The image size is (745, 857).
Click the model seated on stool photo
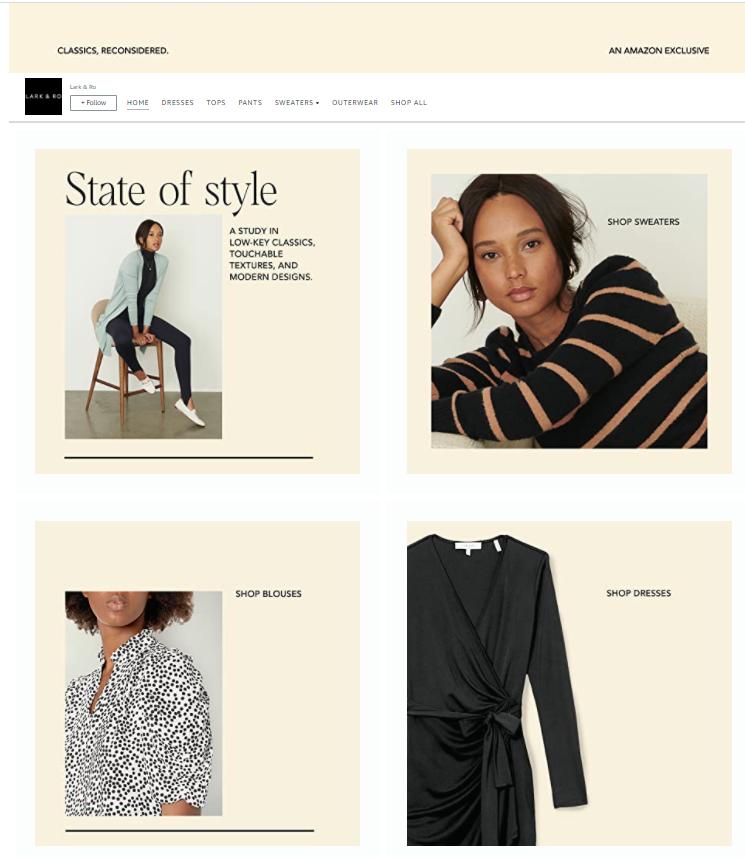[143, 326]
